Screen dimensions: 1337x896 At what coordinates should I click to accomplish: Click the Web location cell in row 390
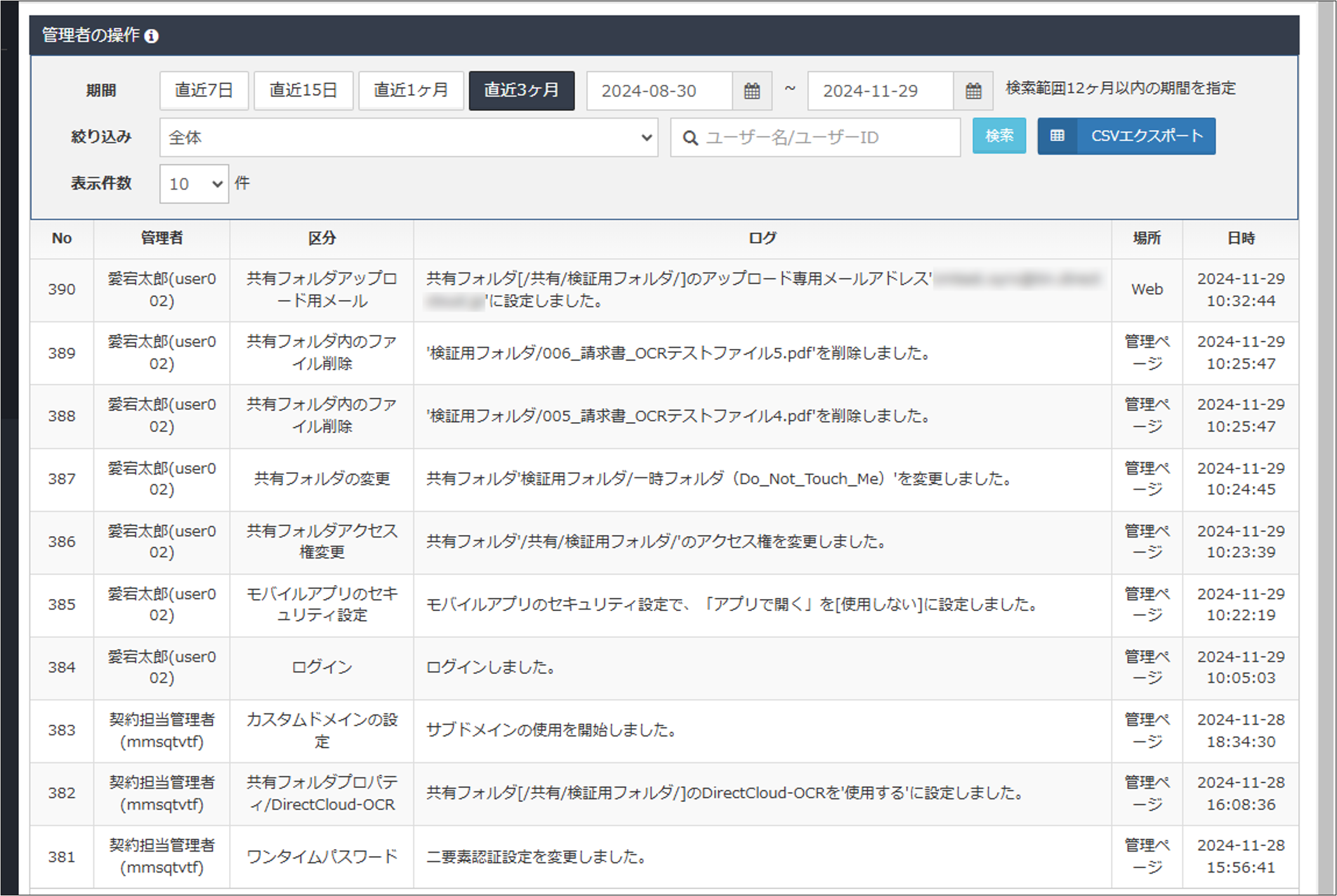click(1147, 289)
